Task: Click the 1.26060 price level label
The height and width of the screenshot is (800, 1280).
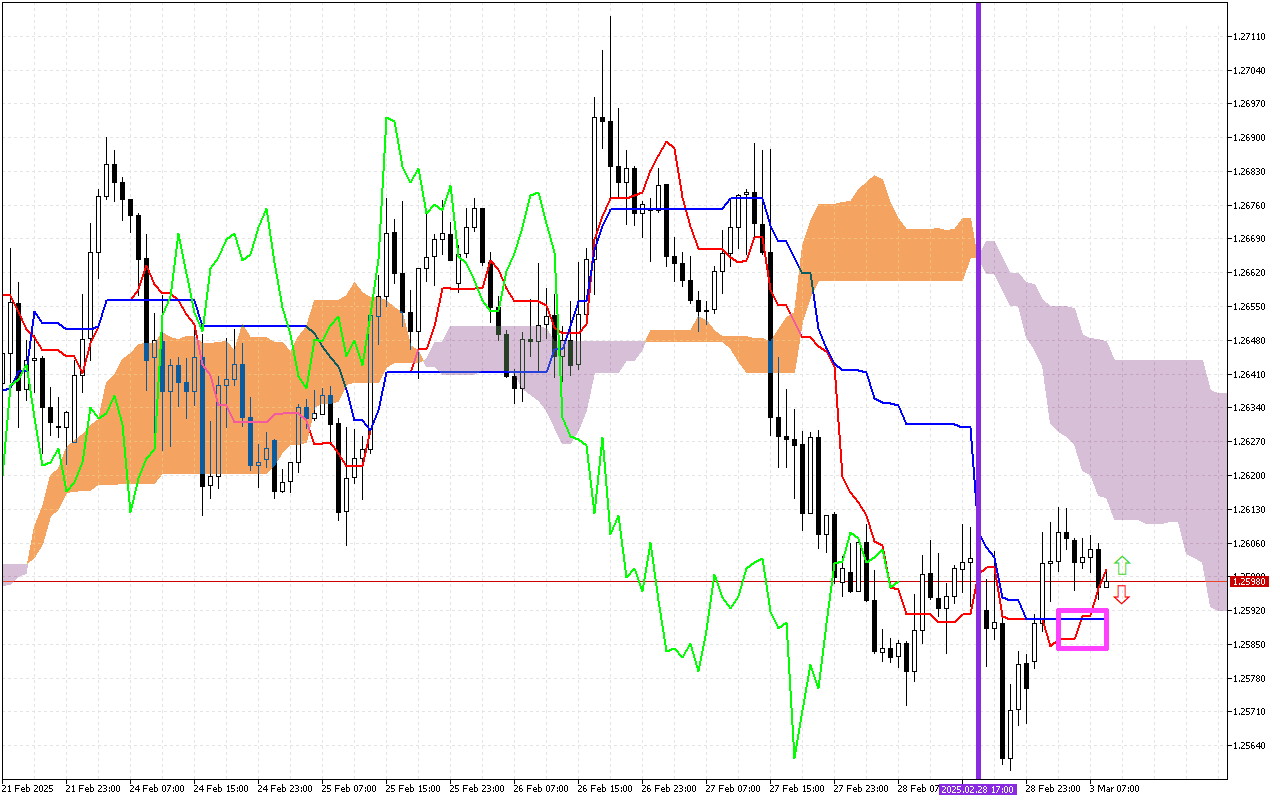Action: coord(1250,543)
